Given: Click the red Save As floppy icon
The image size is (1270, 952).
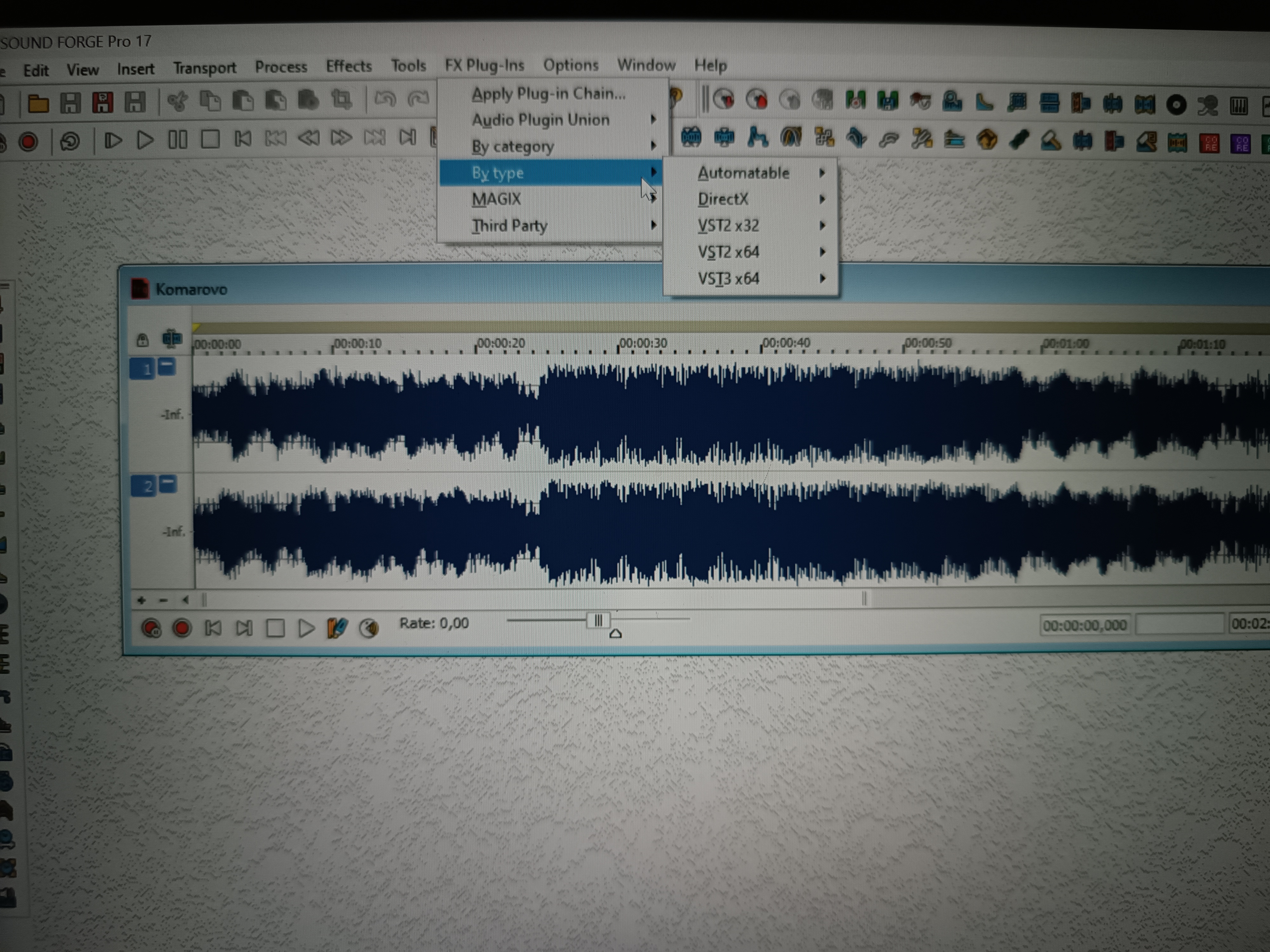Looking at the screenshot, I should 103,103.
